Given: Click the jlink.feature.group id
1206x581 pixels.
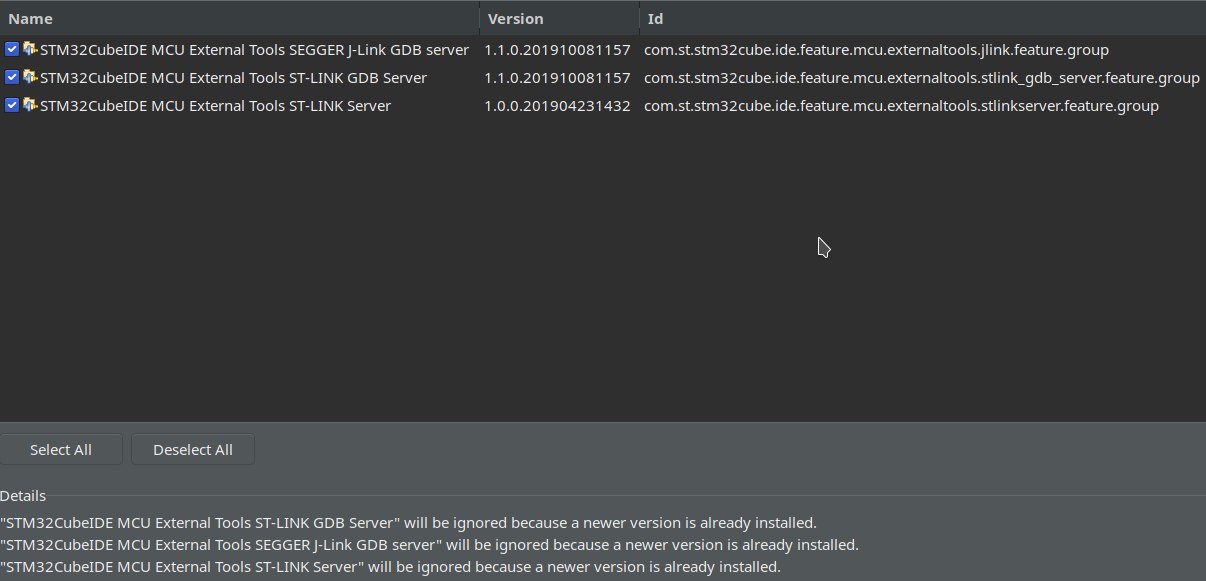Looking at the screenshot, I should [x=876, y=49].
